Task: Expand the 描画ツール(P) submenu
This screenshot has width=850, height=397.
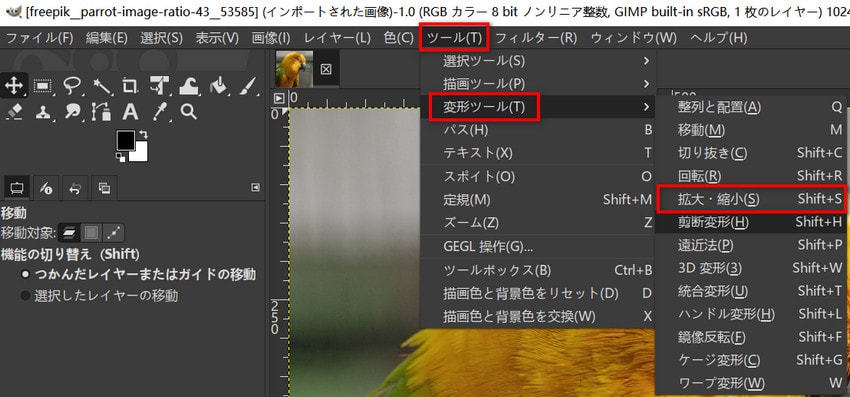Action: click(538, 84)
